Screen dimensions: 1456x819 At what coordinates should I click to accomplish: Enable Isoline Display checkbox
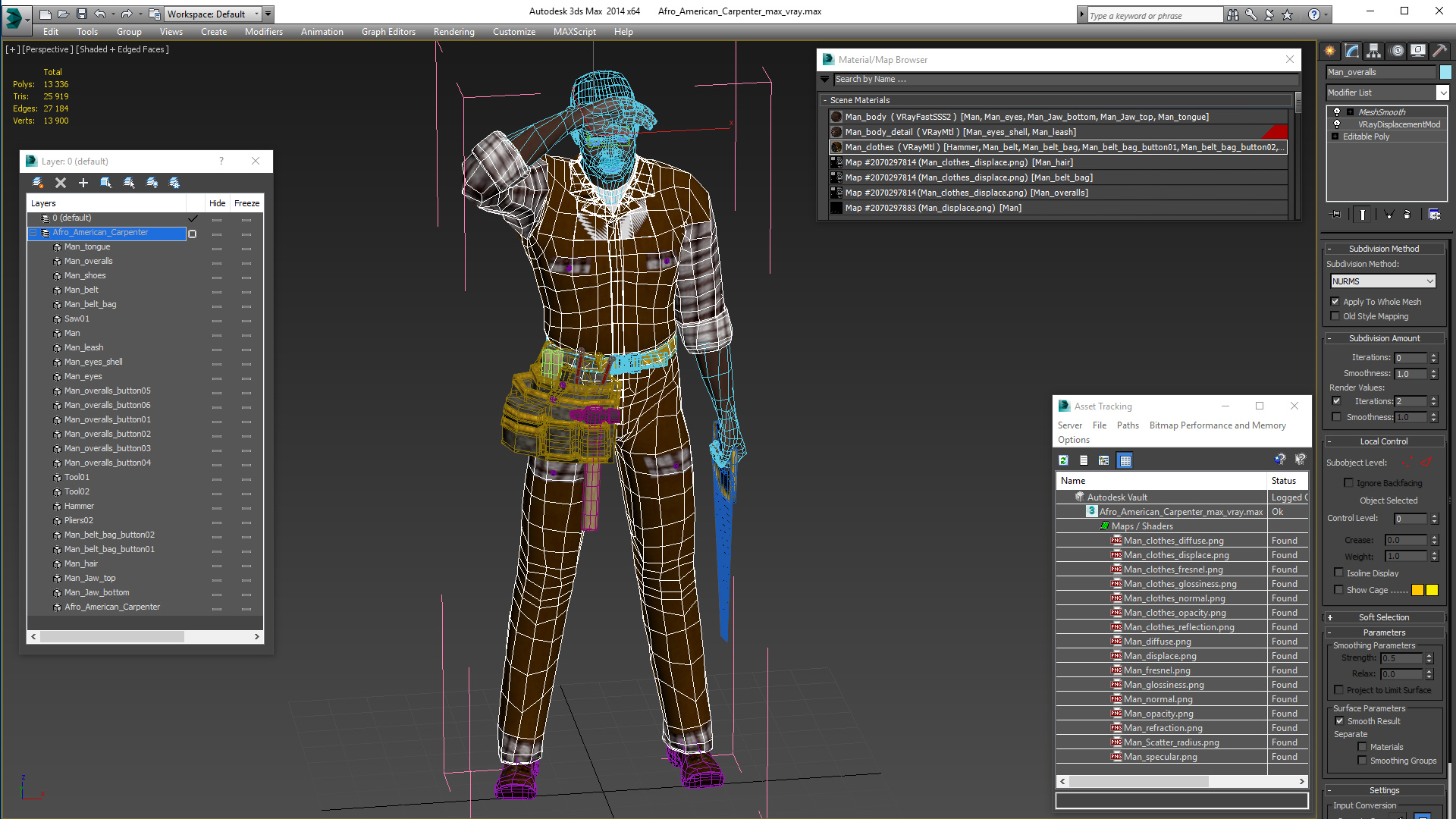pyautogui.click(x=1338, y=573)
